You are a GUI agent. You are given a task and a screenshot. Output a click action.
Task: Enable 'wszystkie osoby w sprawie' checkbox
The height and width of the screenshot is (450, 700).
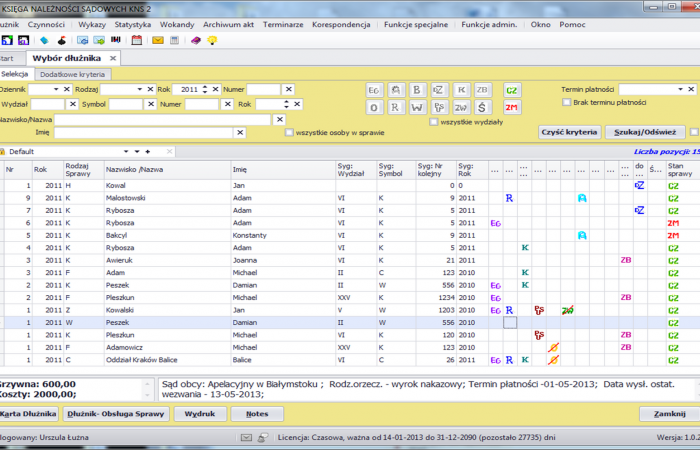click(x=289, y=133)
